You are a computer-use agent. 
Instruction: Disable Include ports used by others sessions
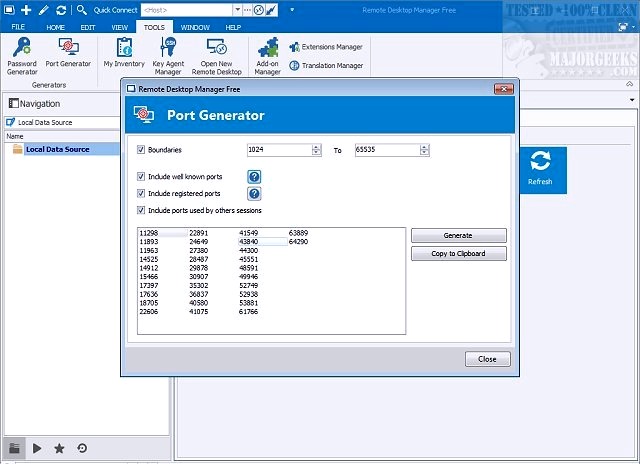[141, 210]
